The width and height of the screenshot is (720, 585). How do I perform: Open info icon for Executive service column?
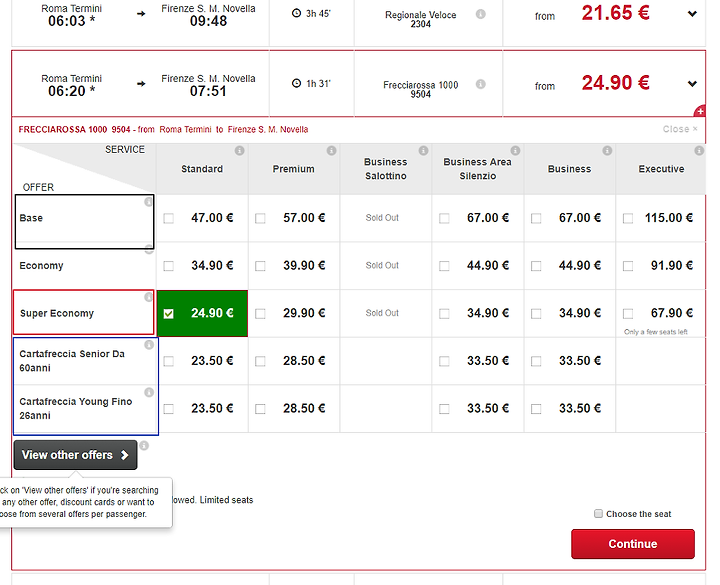(x=699, y=151)
